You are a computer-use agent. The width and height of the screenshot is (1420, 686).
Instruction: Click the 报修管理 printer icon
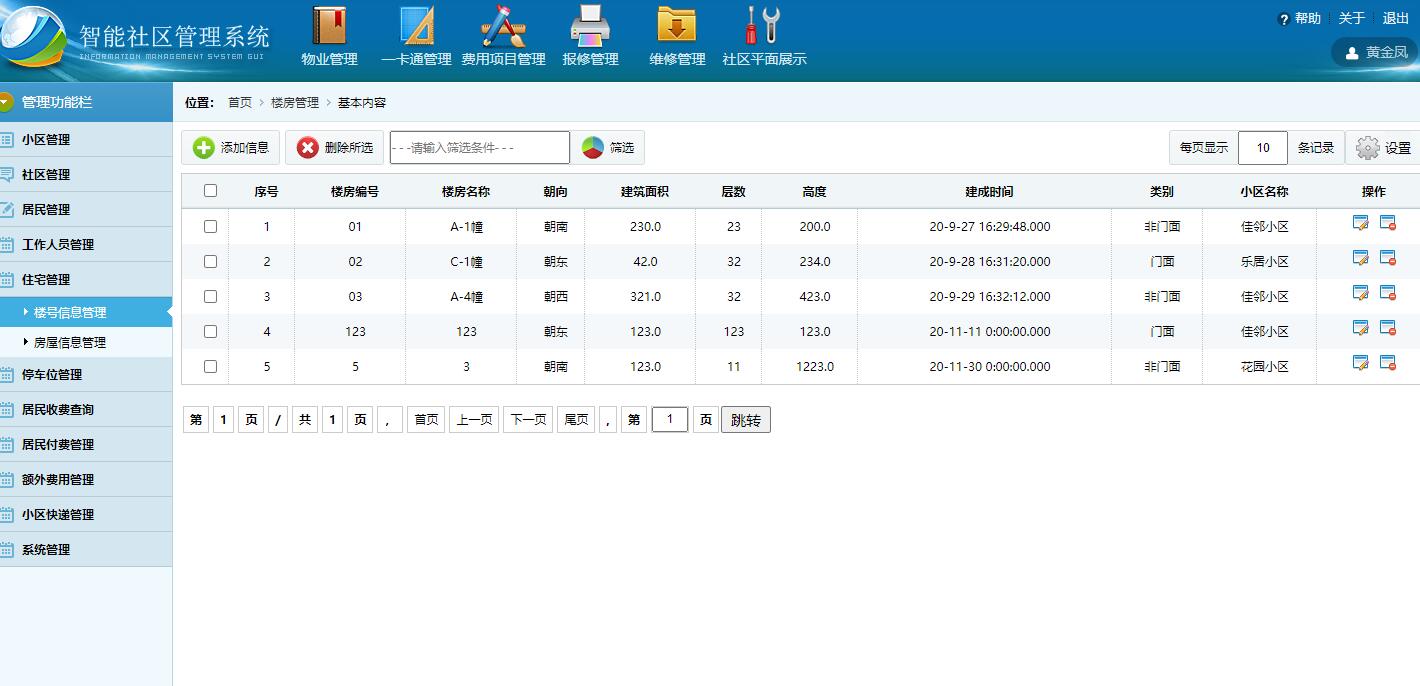click(x=590, y=26)
